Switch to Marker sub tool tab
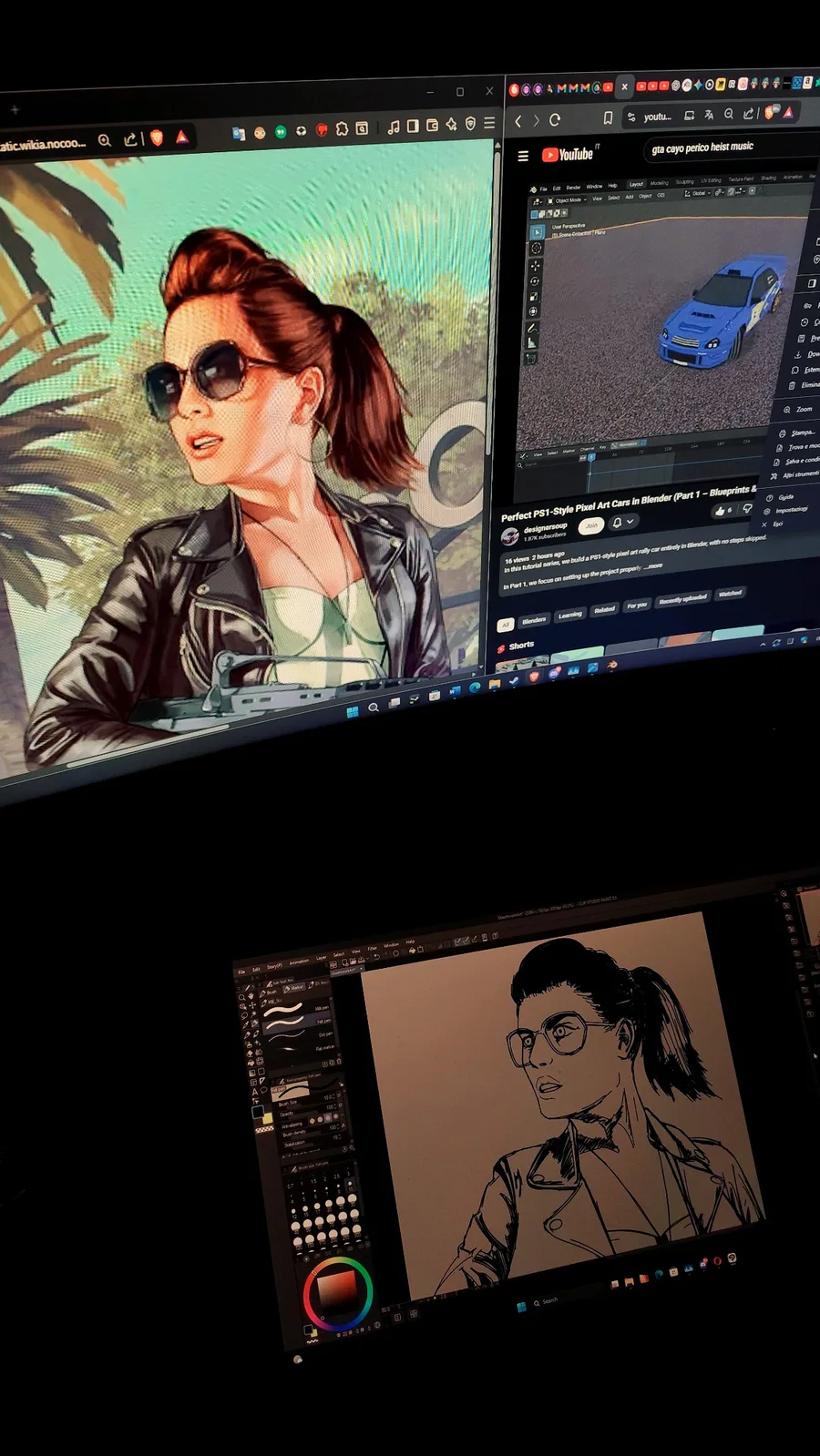 (x=295, y=987)
